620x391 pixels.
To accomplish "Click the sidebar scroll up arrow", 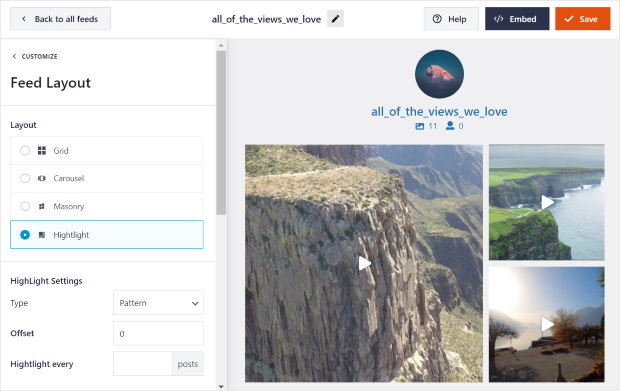I will [x=221, y=45].
